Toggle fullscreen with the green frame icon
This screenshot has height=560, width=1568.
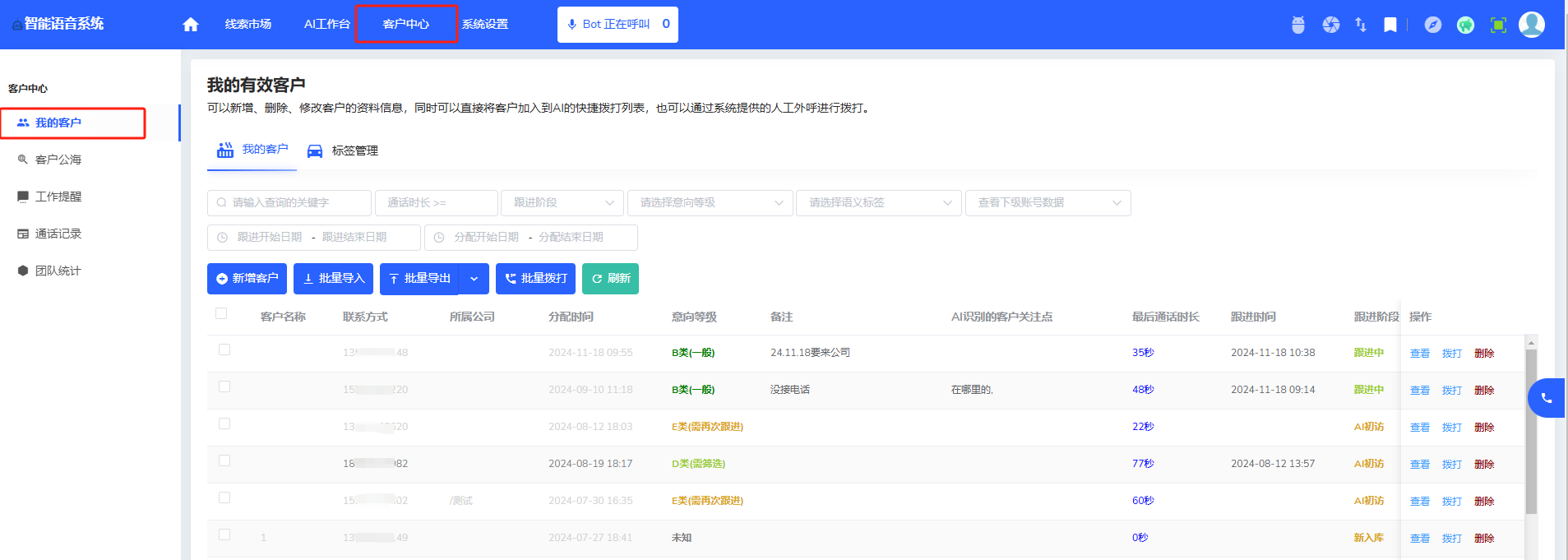[1499, 25]
